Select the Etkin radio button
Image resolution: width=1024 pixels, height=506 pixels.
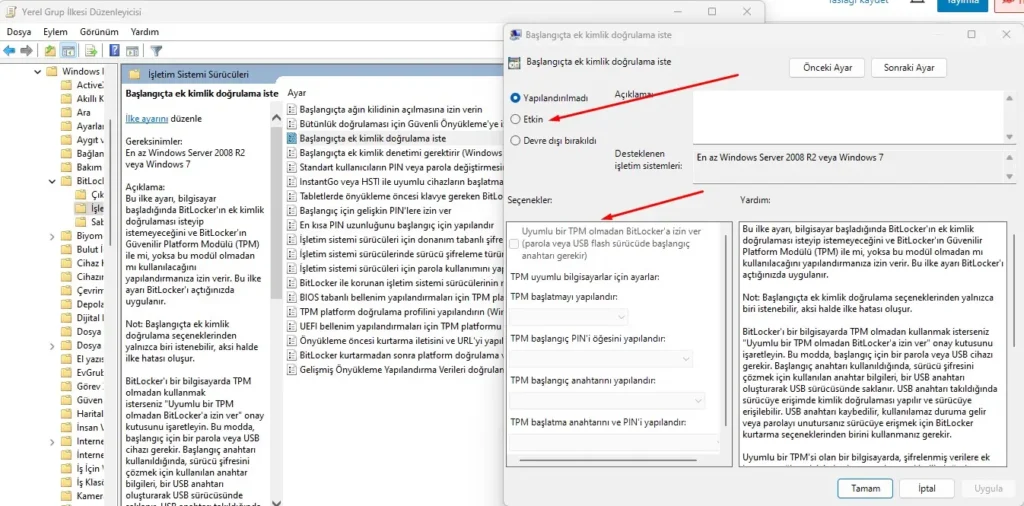pyautogui.click(x=515, y=119)
